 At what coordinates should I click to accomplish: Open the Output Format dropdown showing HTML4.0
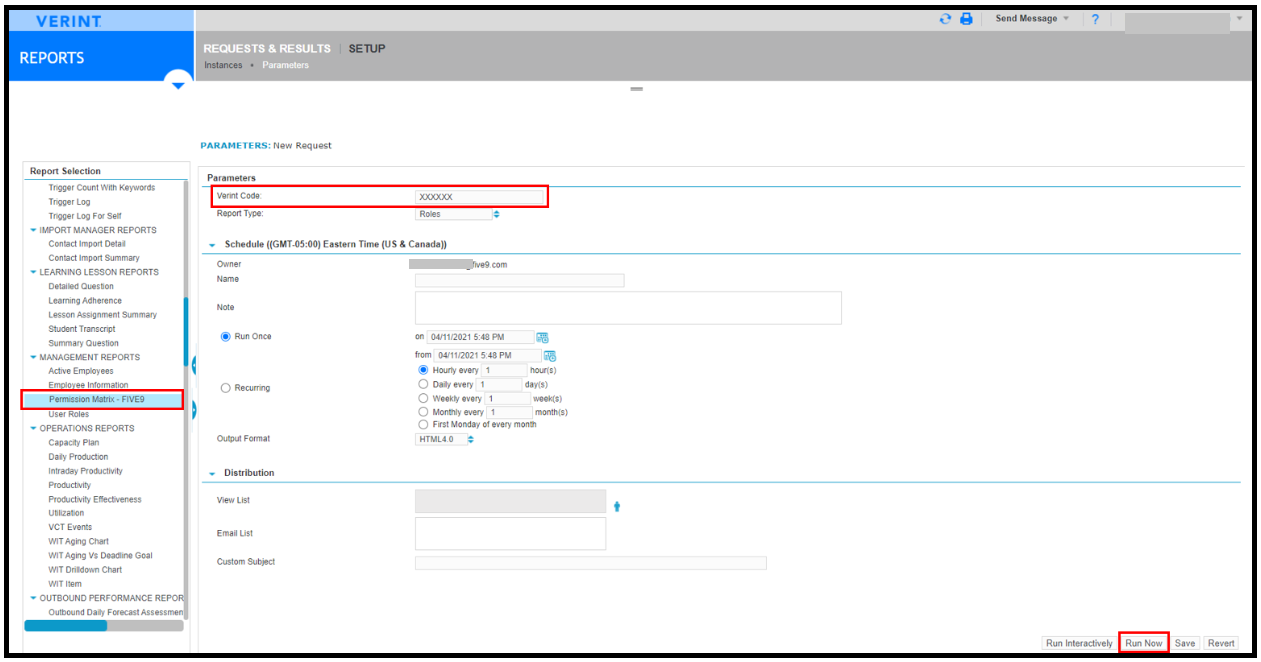point(445,439)
